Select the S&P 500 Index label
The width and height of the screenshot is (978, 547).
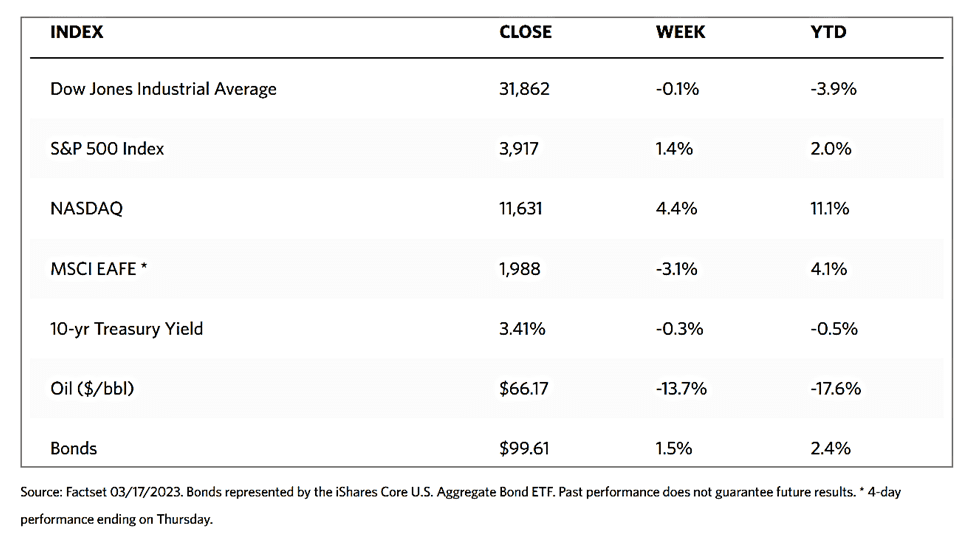click(107, 149)
